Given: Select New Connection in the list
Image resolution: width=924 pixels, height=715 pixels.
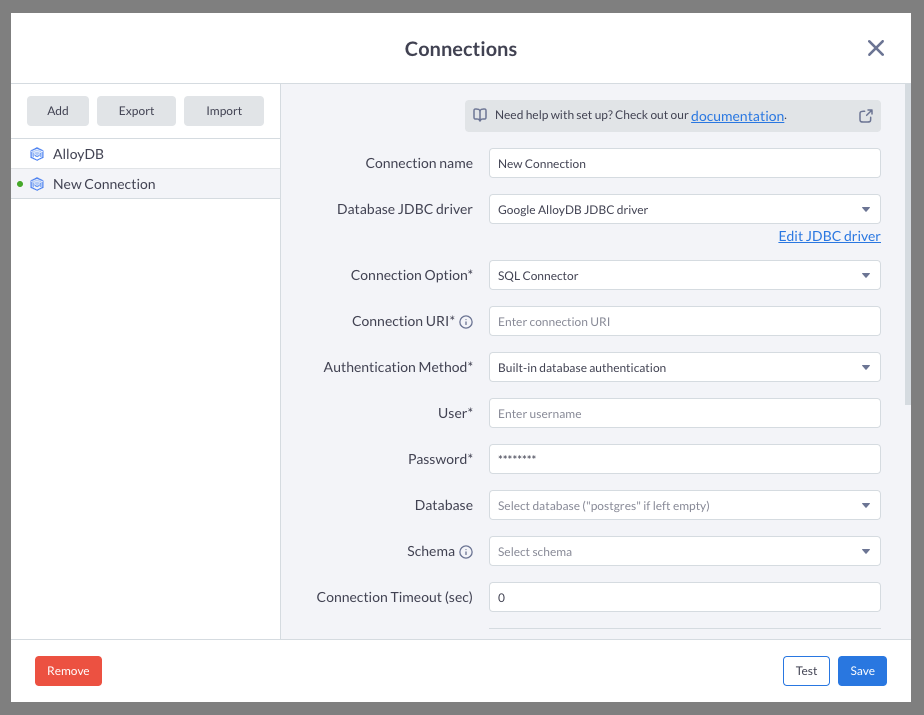Looking at the screenshot, I should pos(146,184).
